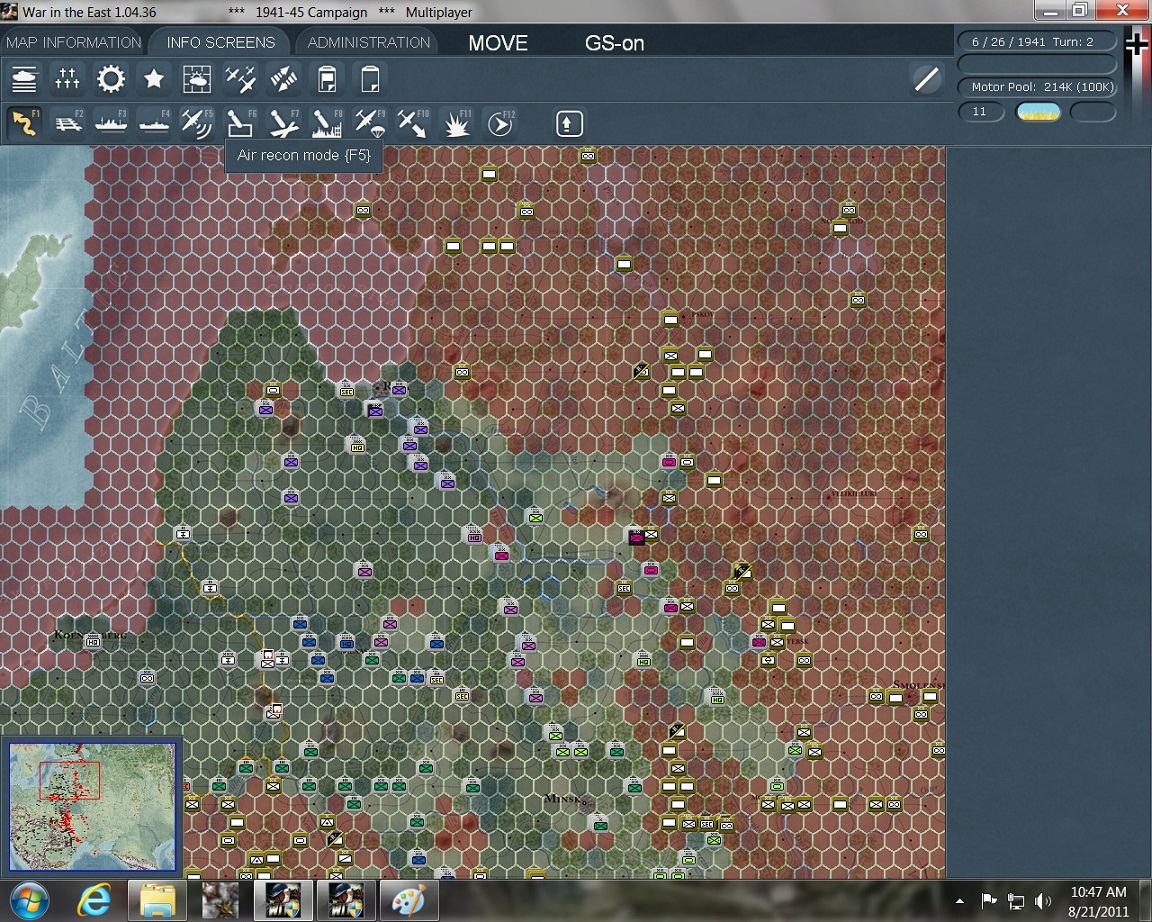Open Victory screen star icon
The image size is (1152, 922).
coord(154,79)
